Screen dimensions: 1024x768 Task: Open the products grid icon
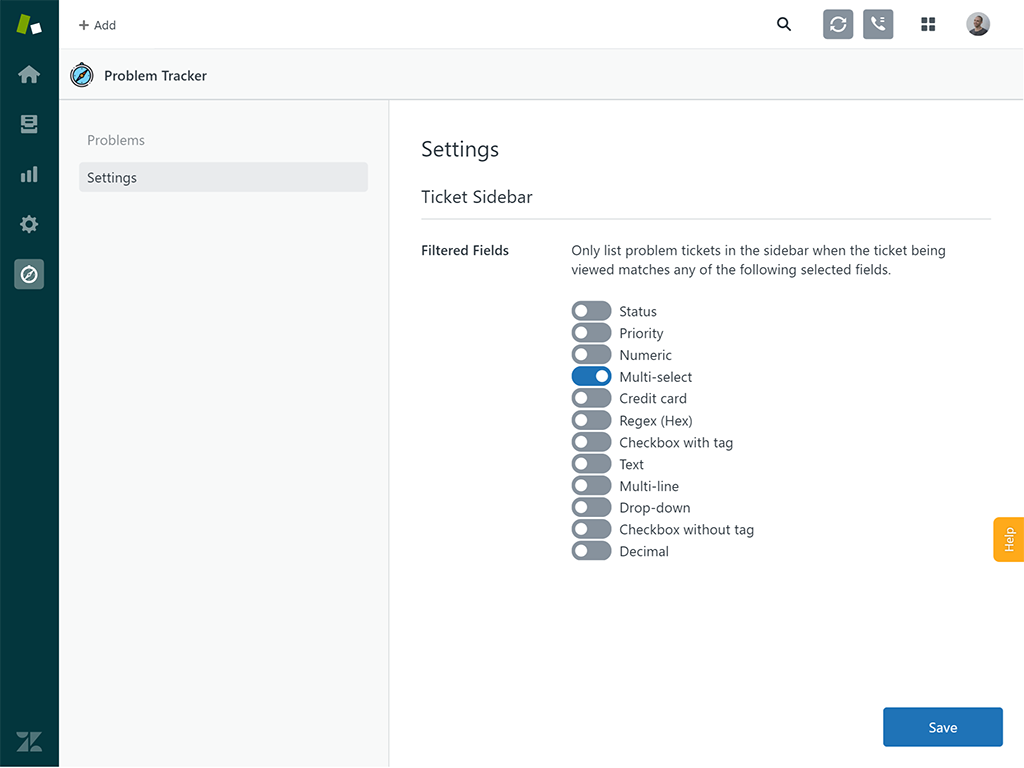pyautogui.click(x=928, y=25)
